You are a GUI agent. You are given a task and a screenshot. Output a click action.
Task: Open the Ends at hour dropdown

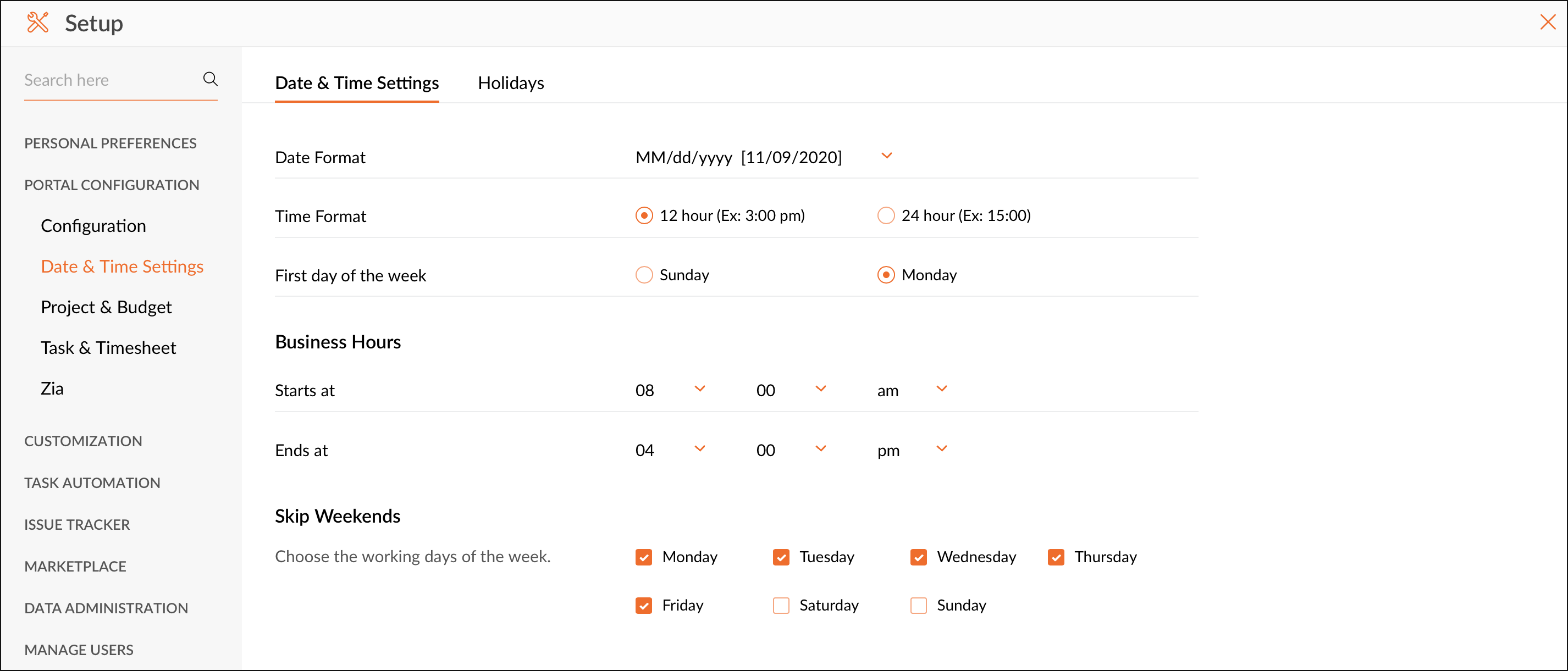tap(699, 449)
